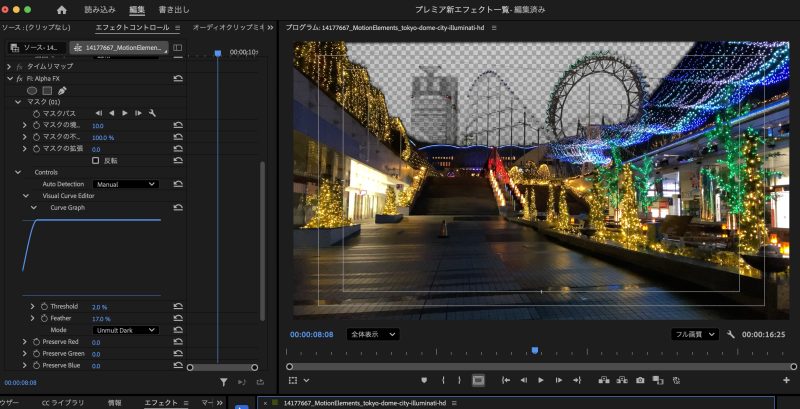The image size is (800, 409).
Task: Collapse the Visual Curve Editor section
Action: coord(28,196)
